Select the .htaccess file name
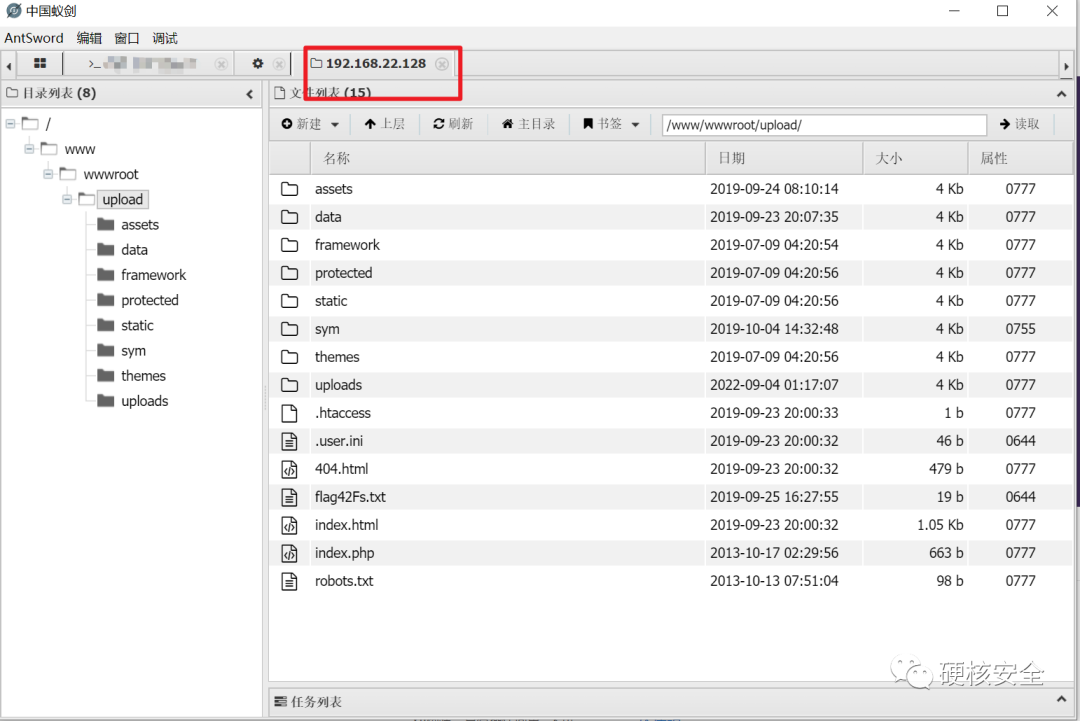Viewport: 1080px width, 721px height. (x=342, y=413)
